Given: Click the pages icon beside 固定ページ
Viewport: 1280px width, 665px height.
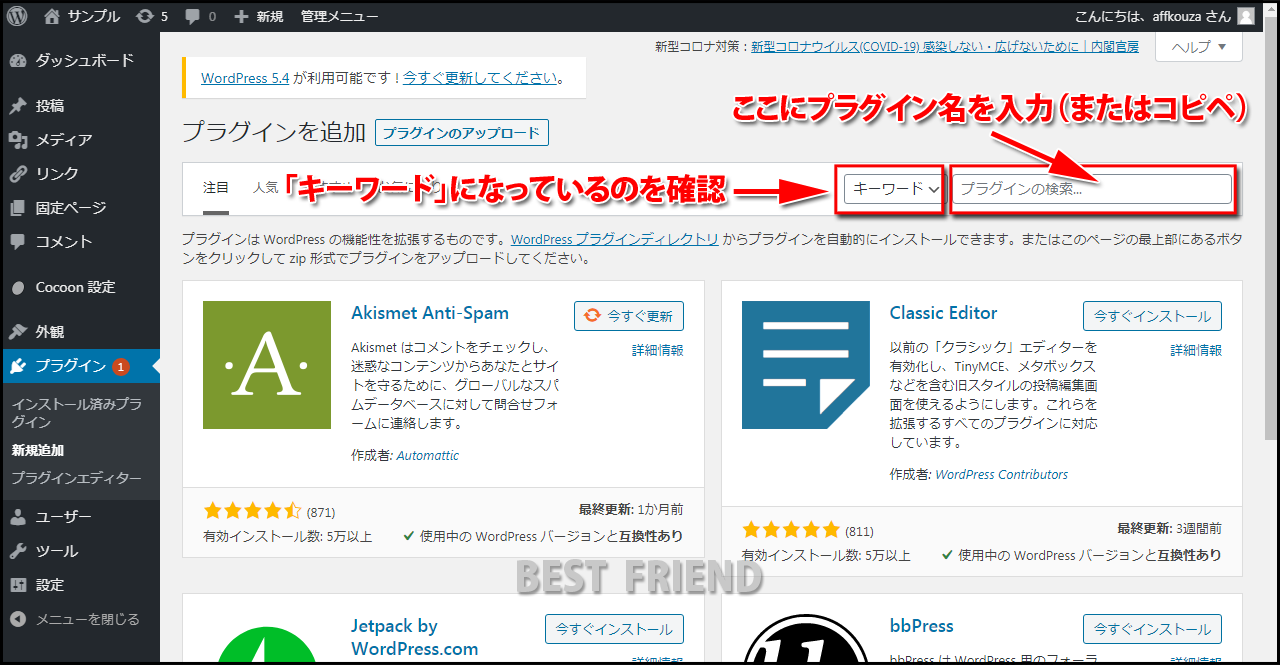Looking at the screenshot, I should (x=18, y=208).
